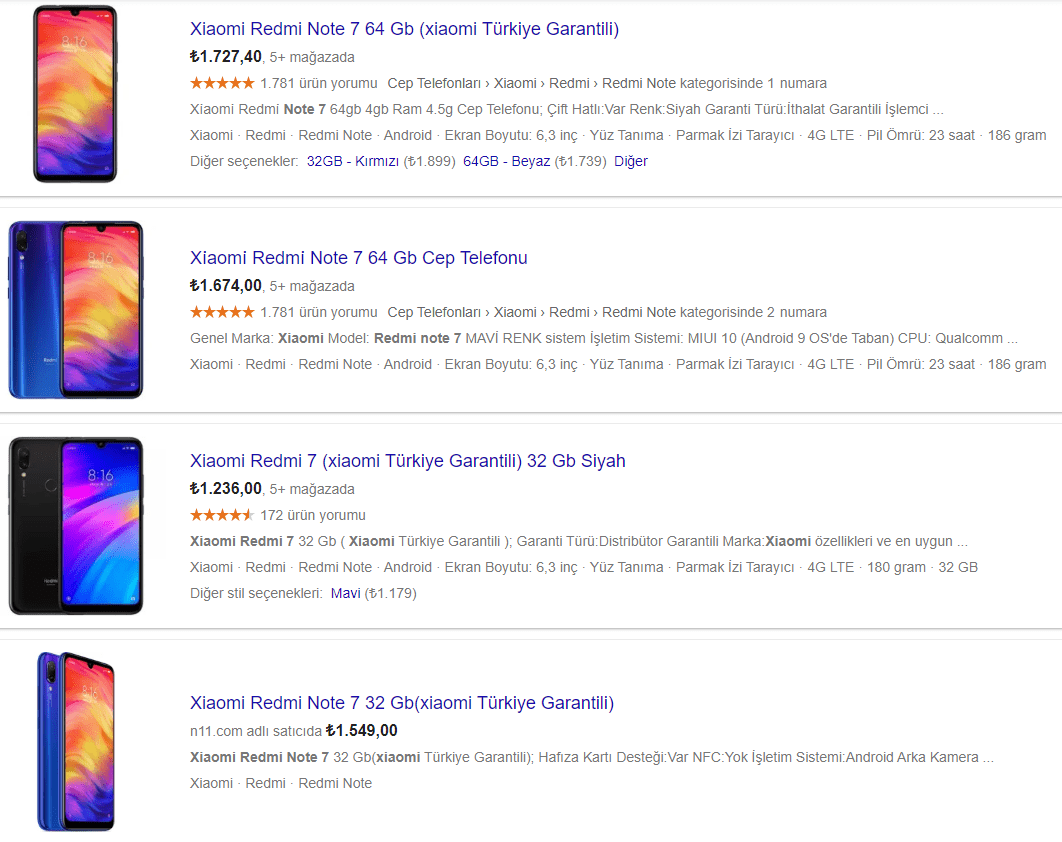Click the first product's phone thumbnail
The image size is (1062, 842).
(75, 93)
